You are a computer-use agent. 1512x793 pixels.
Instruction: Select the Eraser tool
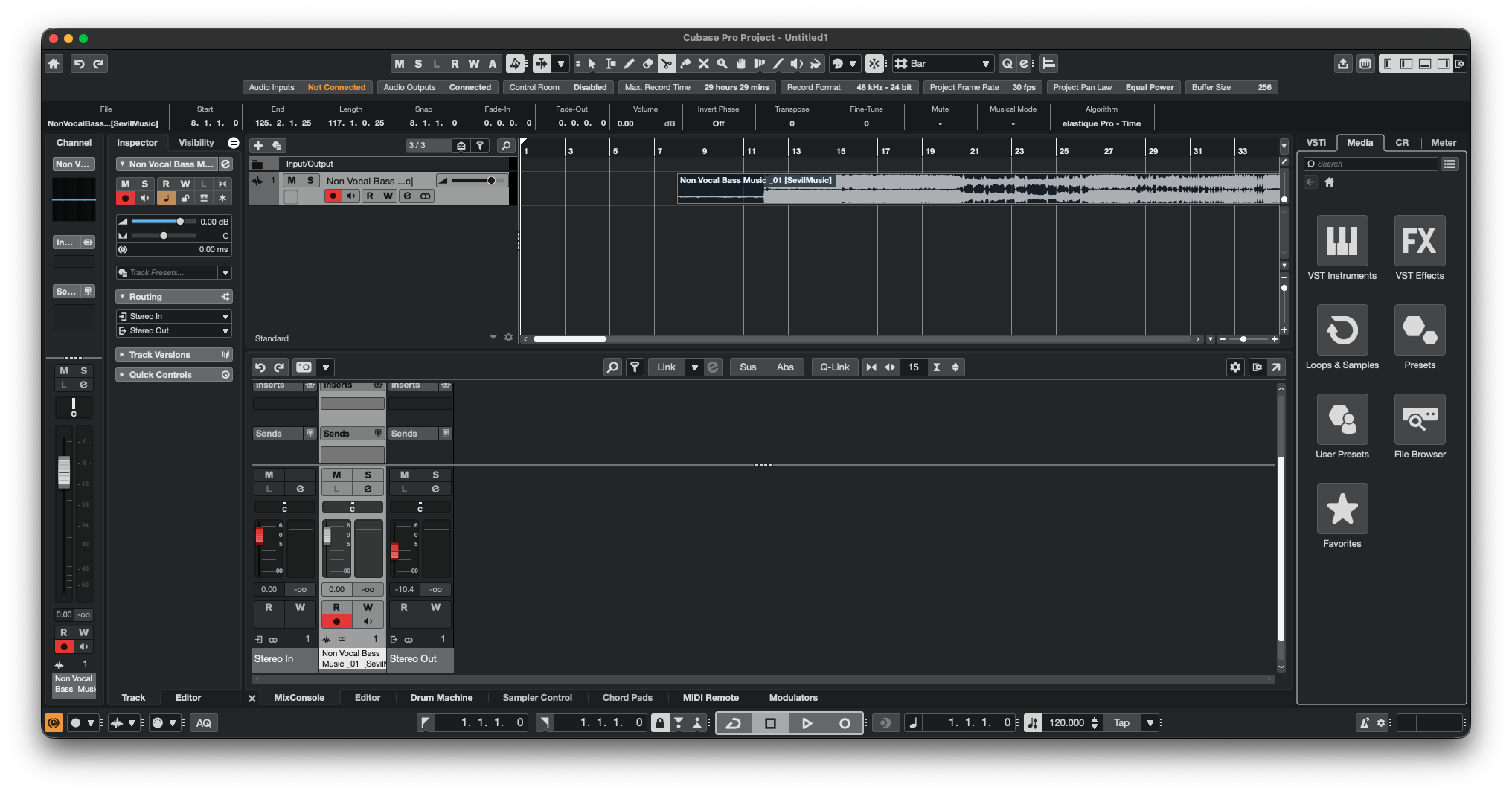pos(647,64)
